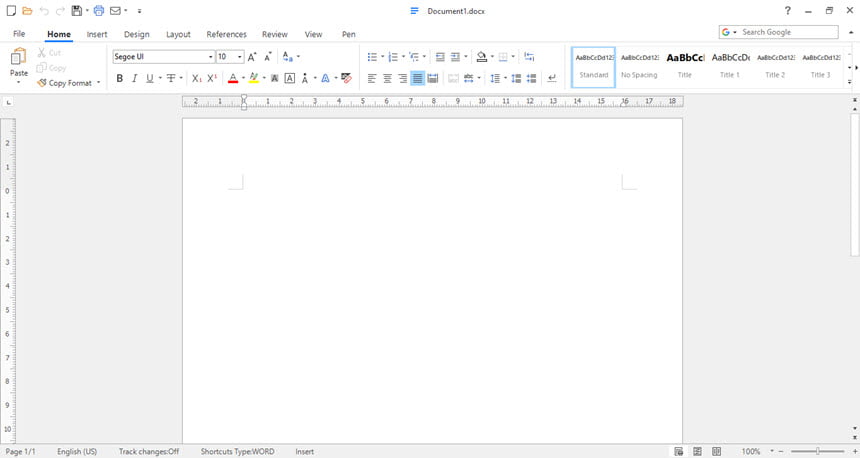The image size is (860, 458).
Task: Toggle the Insert mode in the status bar
Action: pos(304,451)
